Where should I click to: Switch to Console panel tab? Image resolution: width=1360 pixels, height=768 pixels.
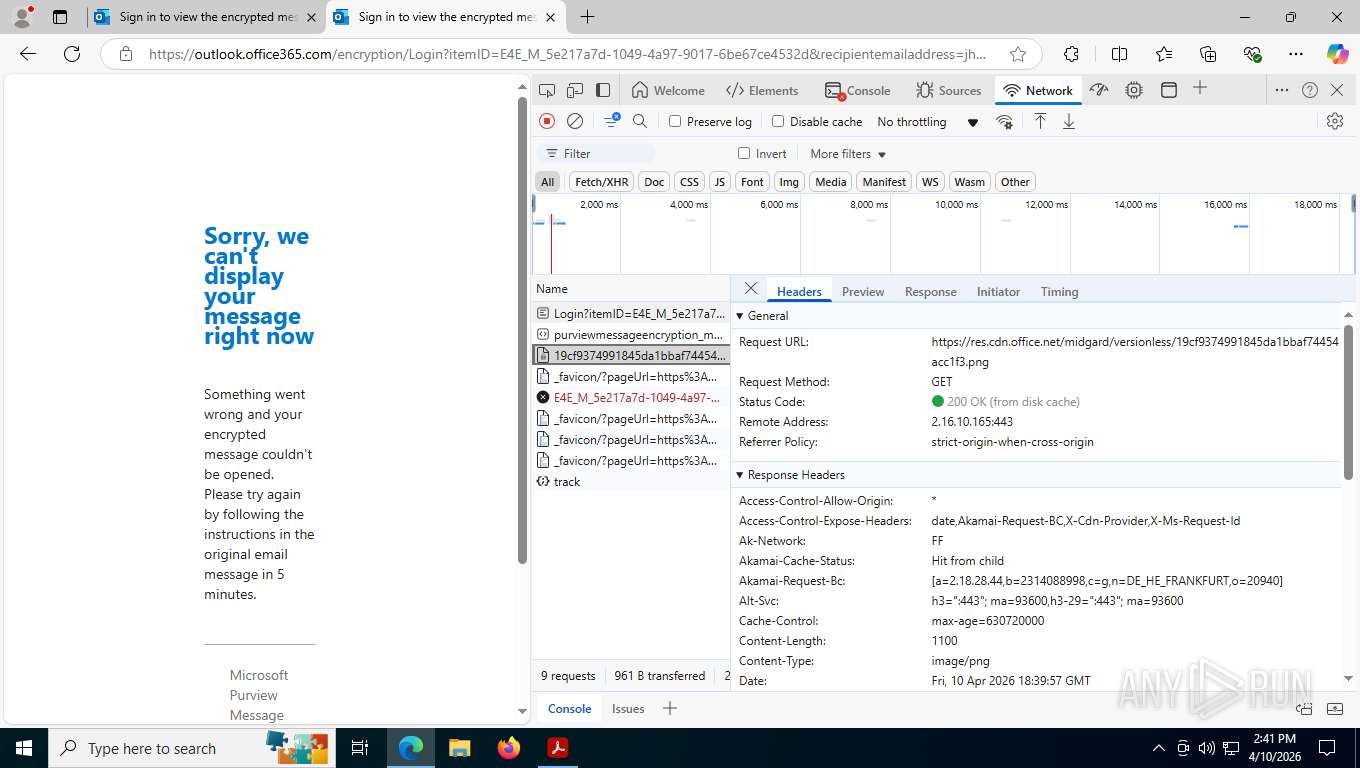pyautogui.click(x=858, y=90)
